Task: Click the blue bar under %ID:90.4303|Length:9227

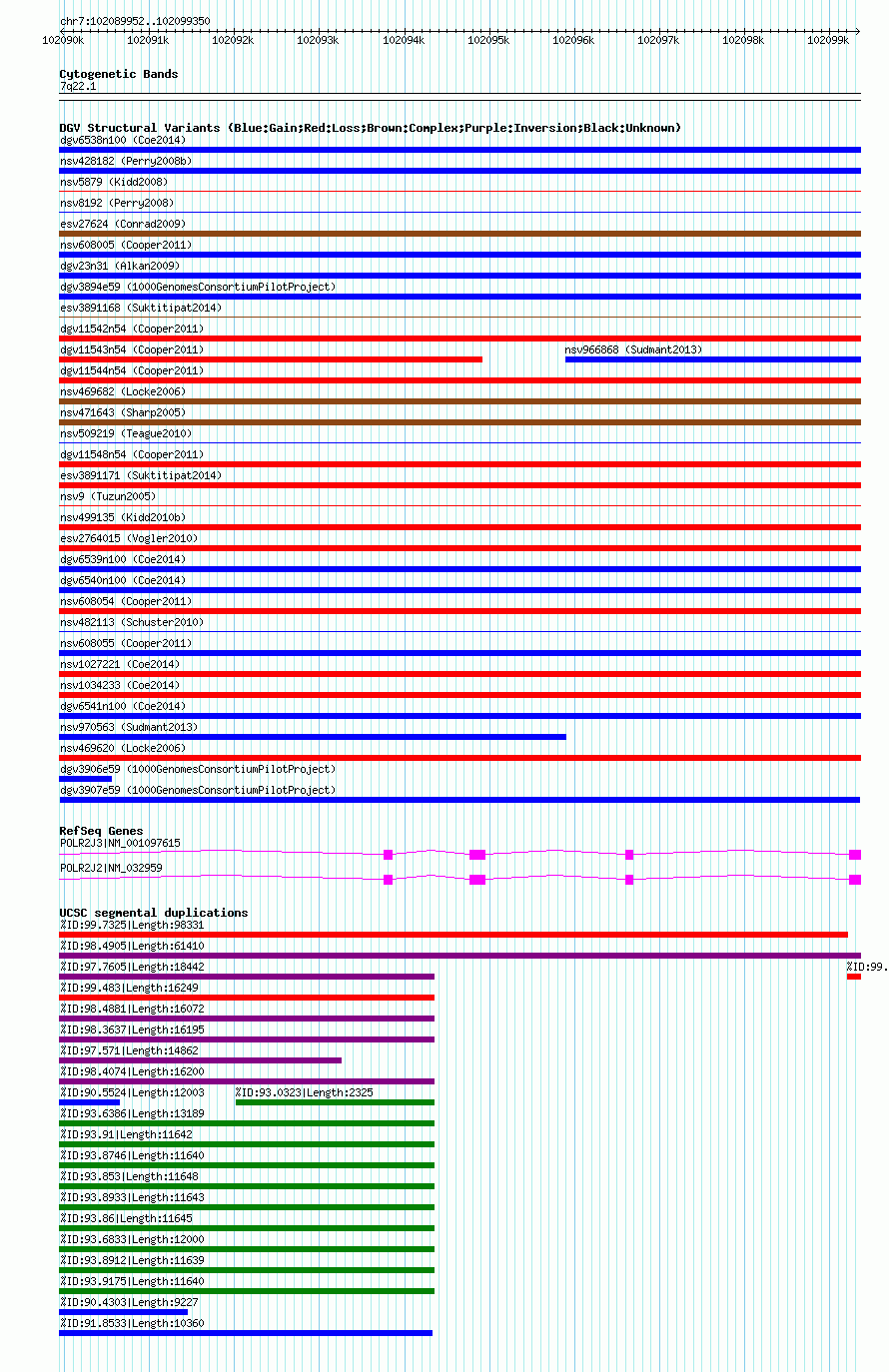Action: click(x=124, y=1312)
